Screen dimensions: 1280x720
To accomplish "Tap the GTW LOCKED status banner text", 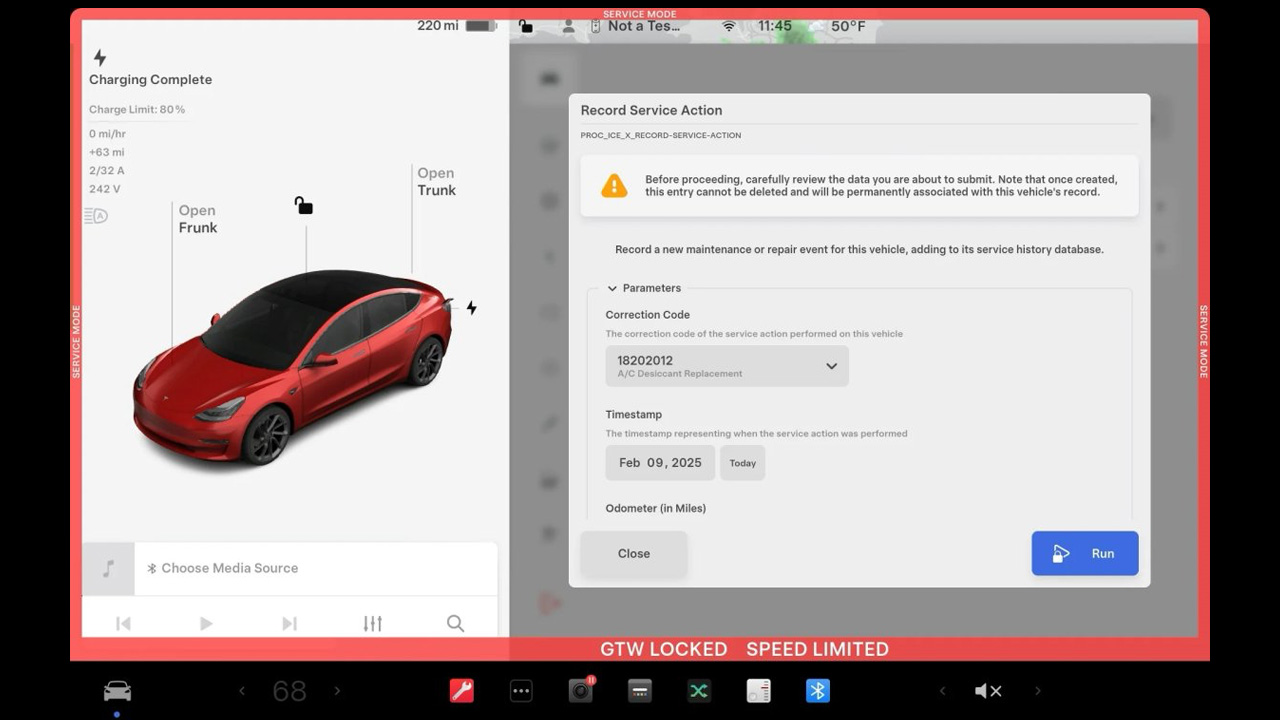I will (x=664, y=649).
